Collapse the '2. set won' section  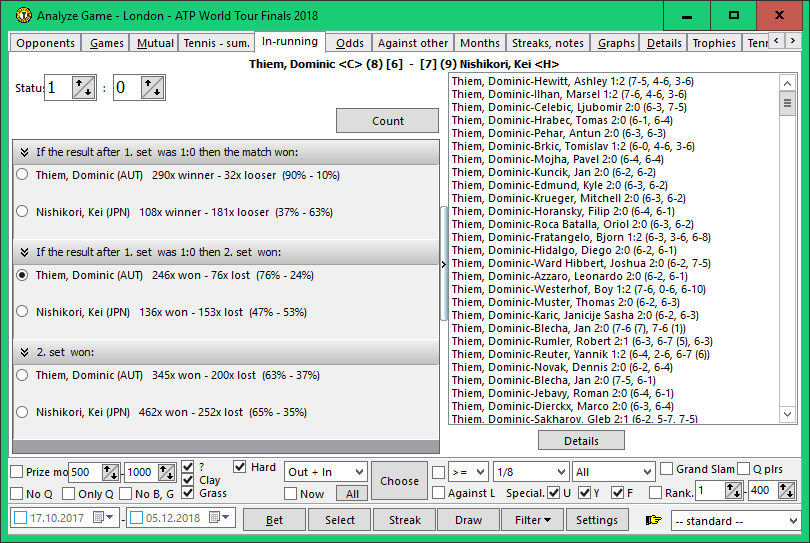point(24,352)
